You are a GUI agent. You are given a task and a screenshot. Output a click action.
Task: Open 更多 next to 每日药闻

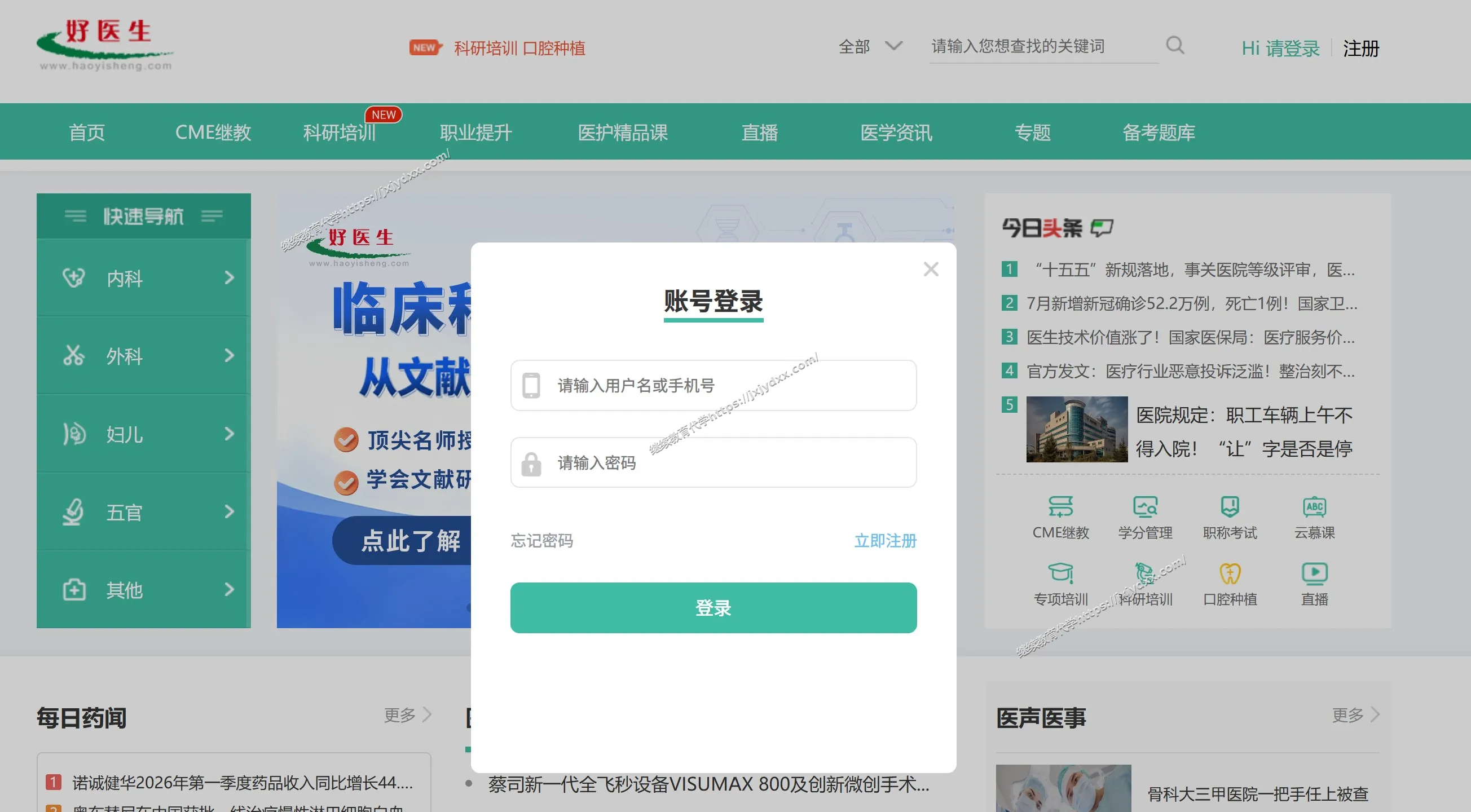(x=407, y=715)
